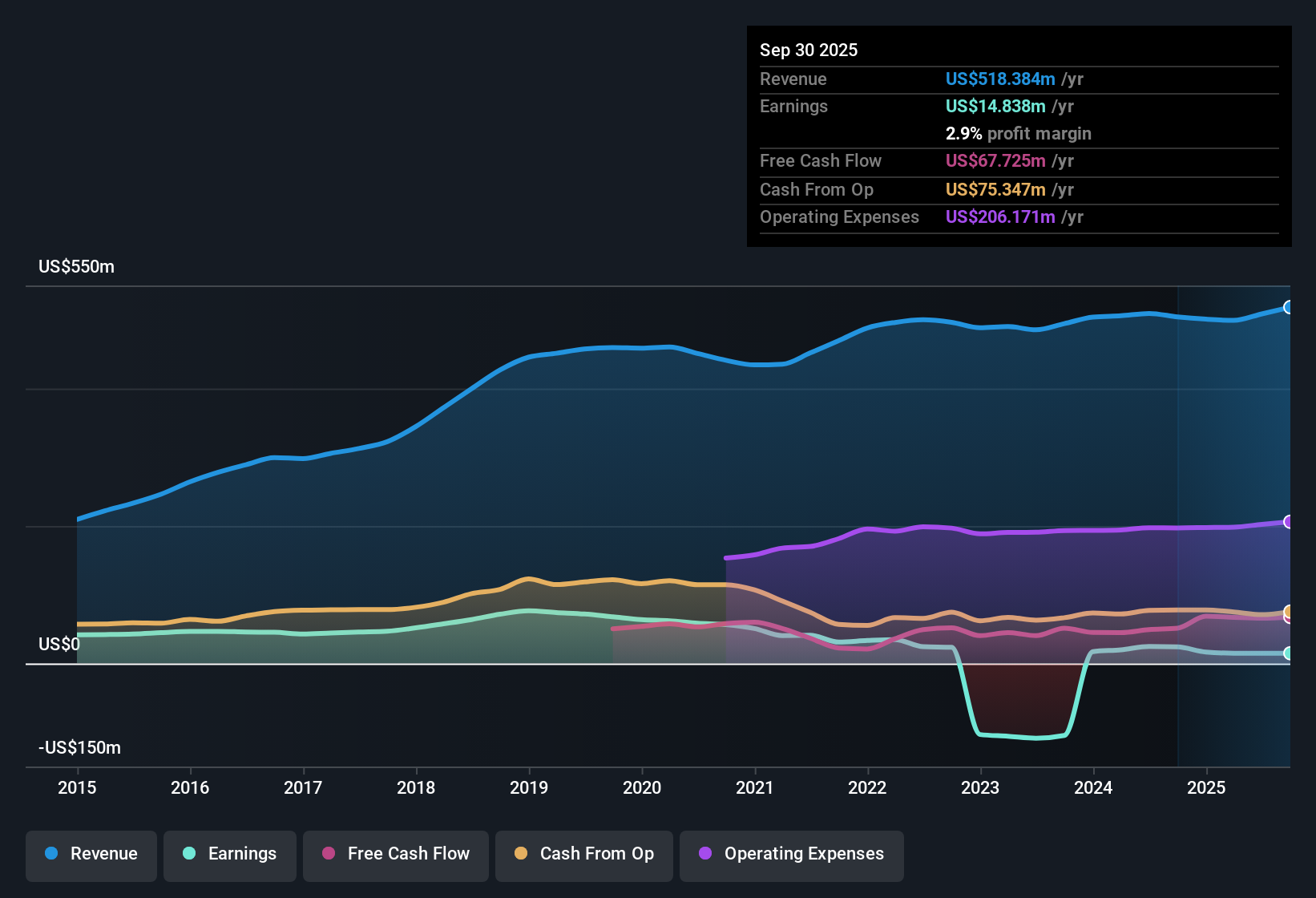Screen dimensions: 1316x898
Task: Select the teal Earnings legend dot
Action: [x=189, y=854]
